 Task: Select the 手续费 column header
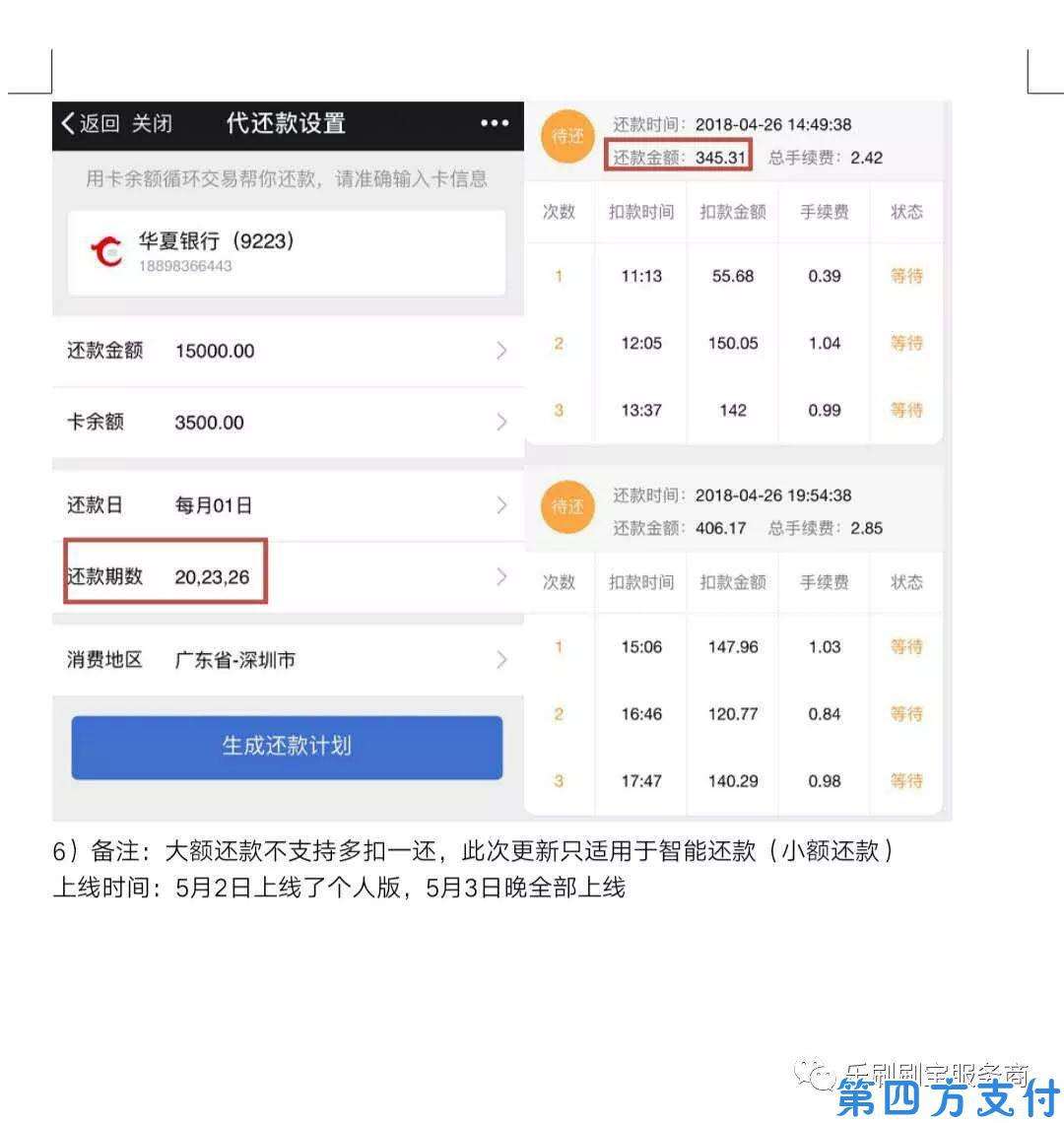pyautogui.click(x=824, y=213)
